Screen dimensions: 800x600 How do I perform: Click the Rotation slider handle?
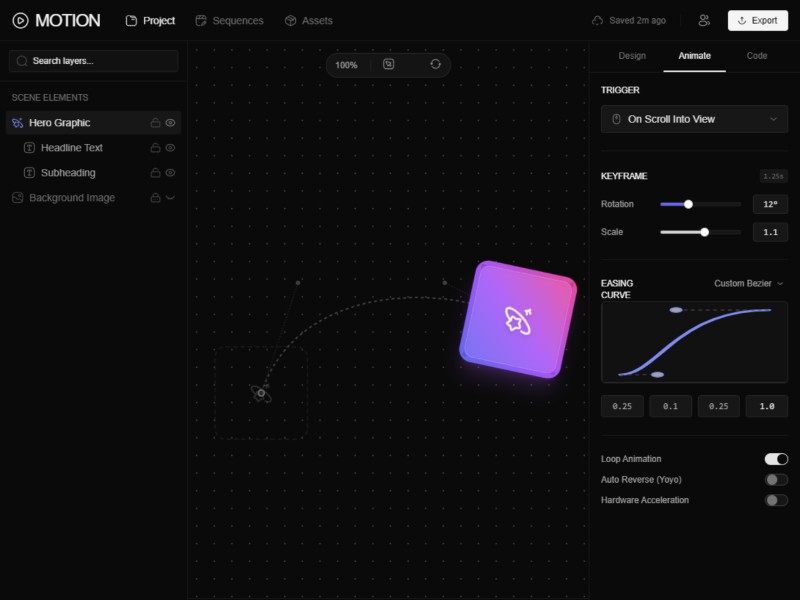688,204
